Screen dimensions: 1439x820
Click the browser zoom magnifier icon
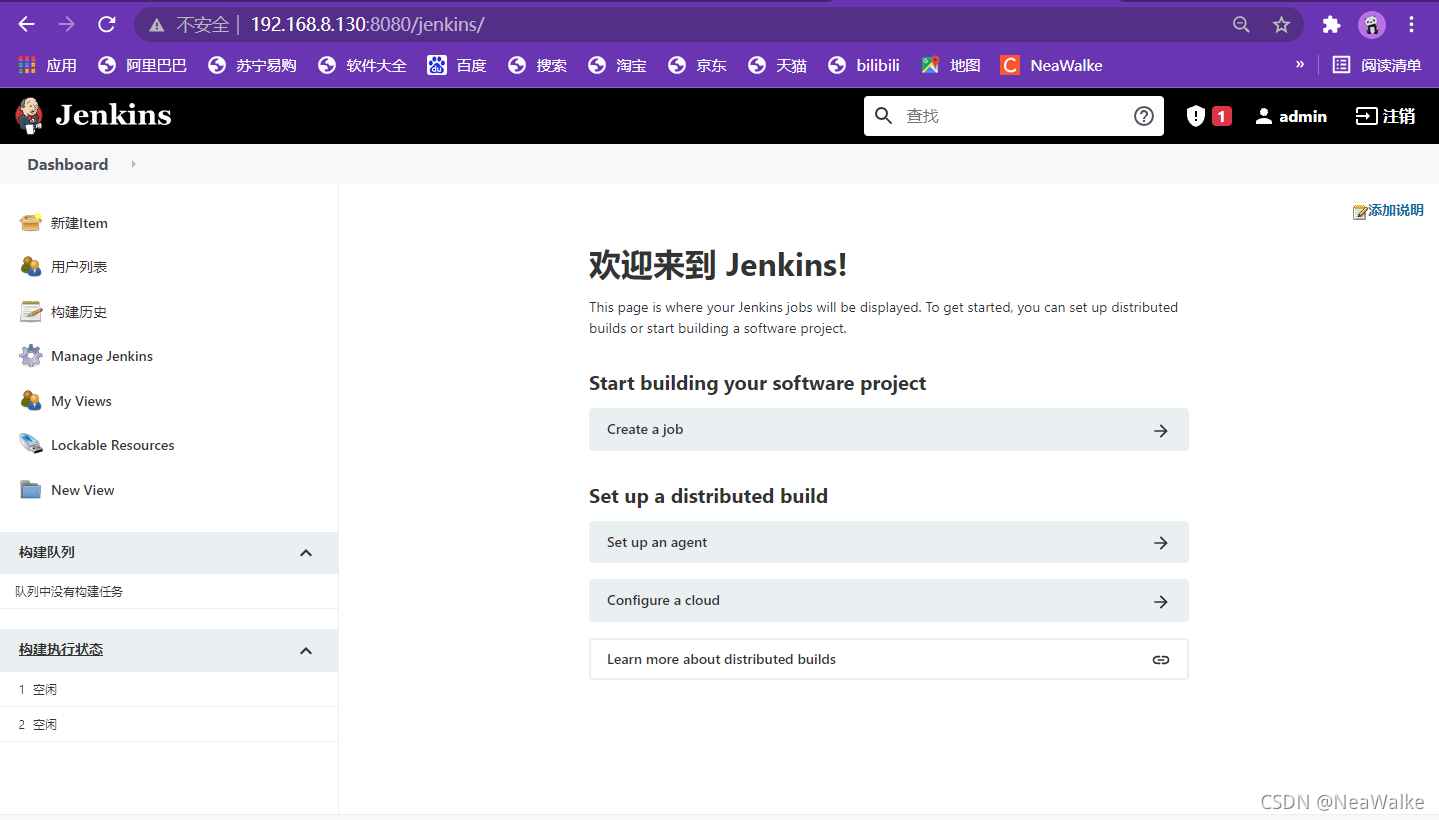[x=1241, y=24]
